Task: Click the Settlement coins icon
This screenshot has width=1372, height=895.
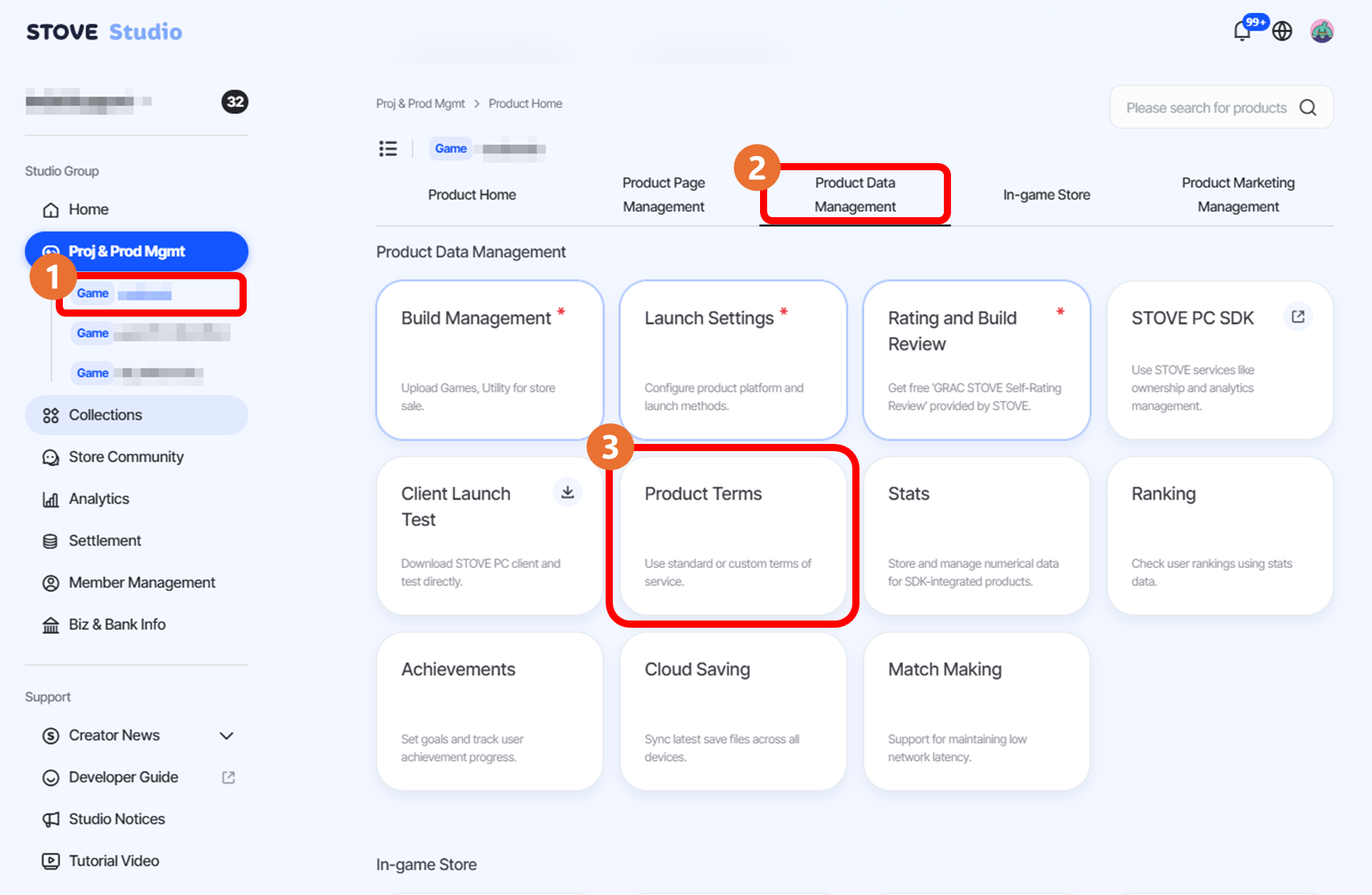Action: (x=51, y=541)
